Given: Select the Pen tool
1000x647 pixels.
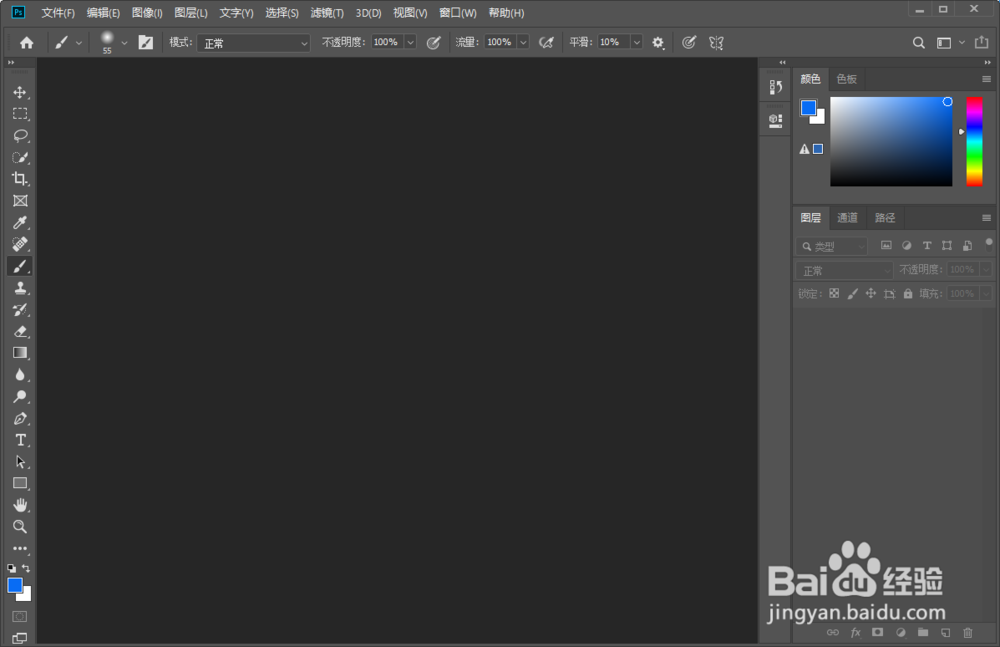Looking at the screenshot, I should pos(20,419).
